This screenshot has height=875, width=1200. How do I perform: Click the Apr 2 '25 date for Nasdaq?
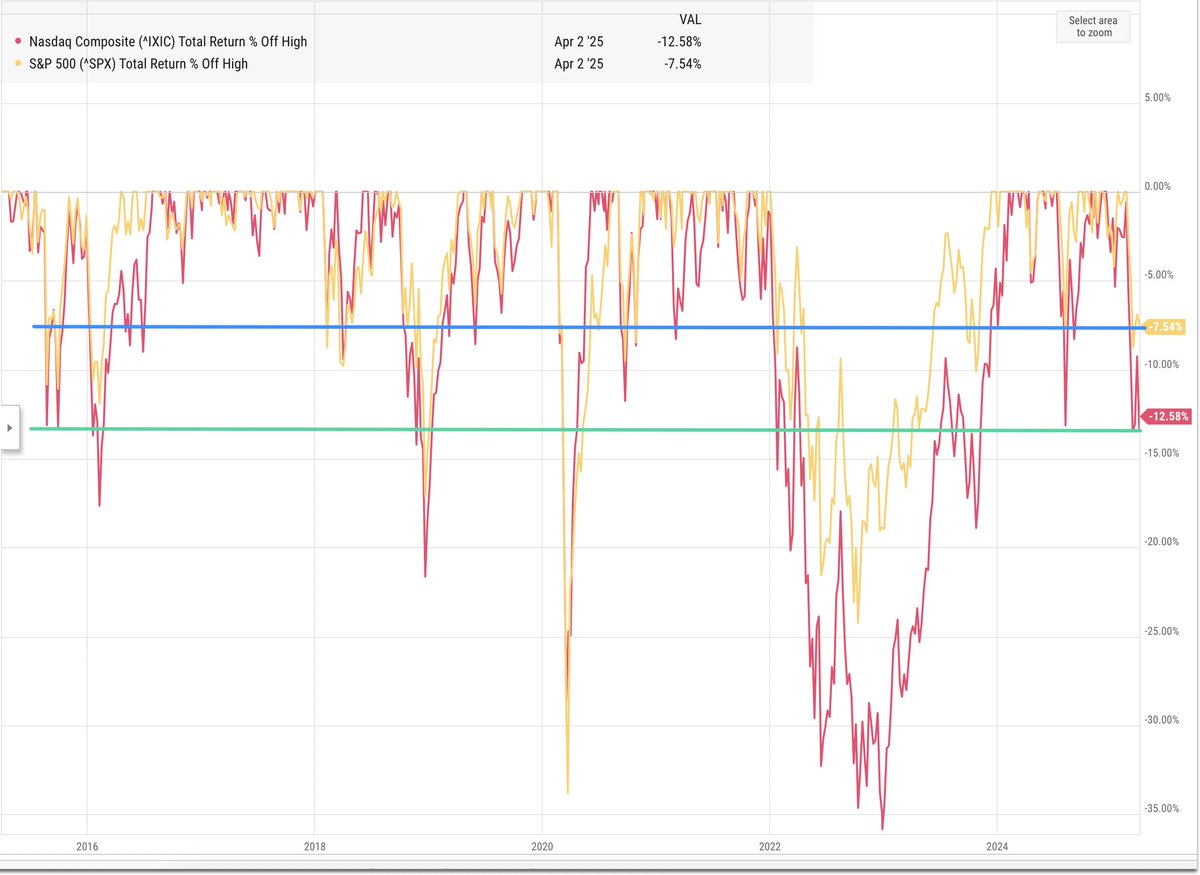coord(580,42)
